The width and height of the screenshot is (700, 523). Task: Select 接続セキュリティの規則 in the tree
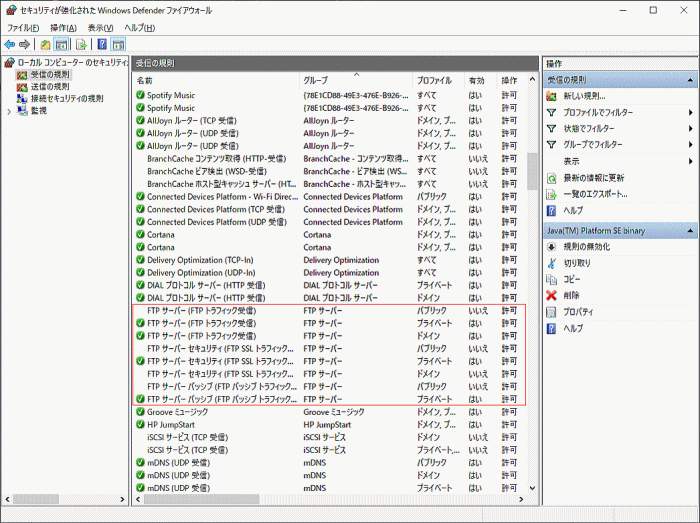tap(67, 99)
